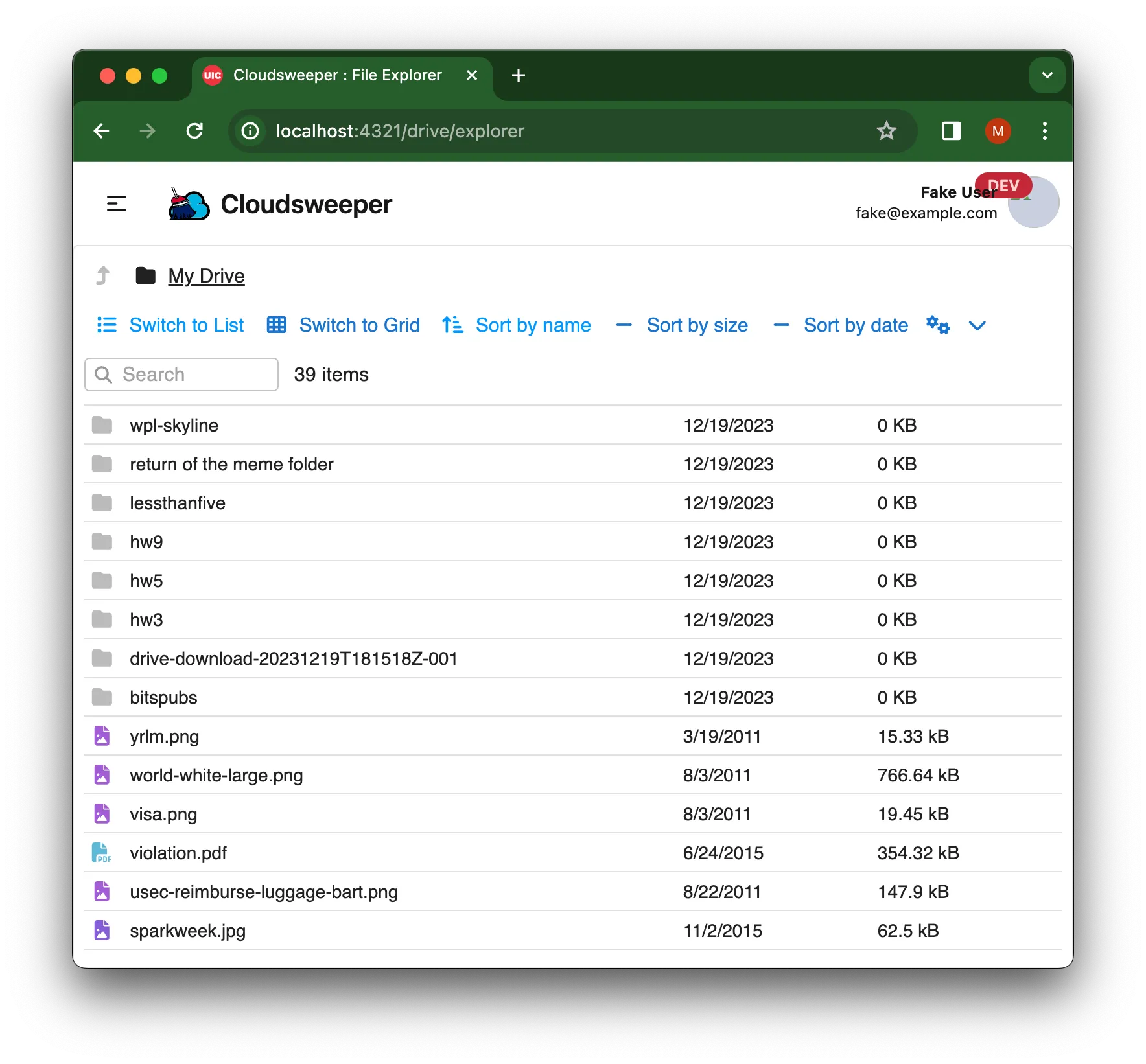Screen dimensions: 1146x1064
Task: Switch to Grid view
Action: [344, 325]
